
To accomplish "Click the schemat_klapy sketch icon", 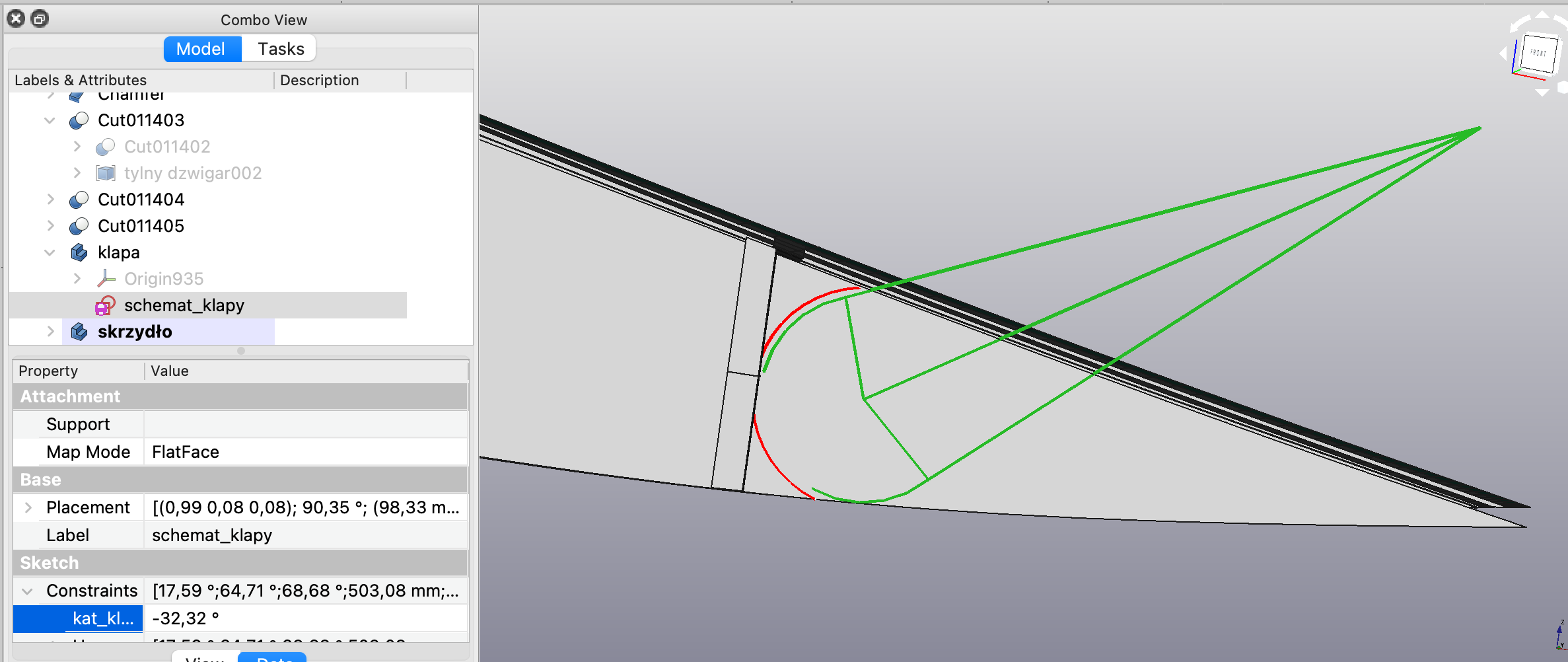I will click(x=105, y=305).
